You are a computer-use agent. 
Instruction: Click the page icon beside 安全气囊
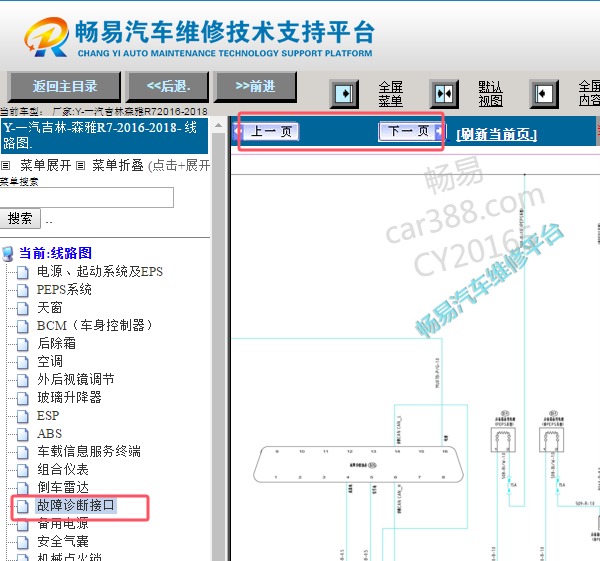(x=23, y=542)
